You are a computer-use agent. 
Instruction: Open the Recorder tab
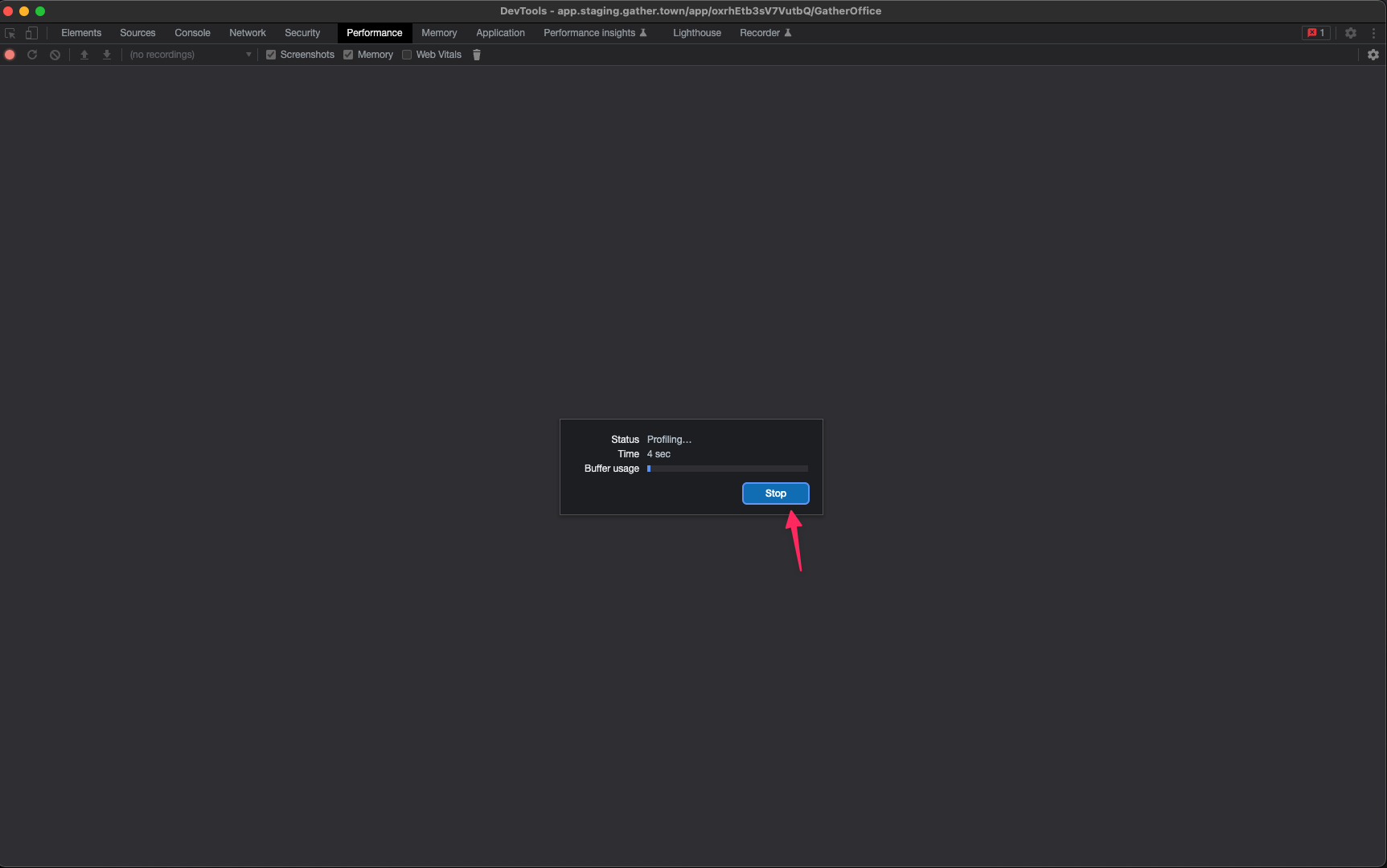765,33
